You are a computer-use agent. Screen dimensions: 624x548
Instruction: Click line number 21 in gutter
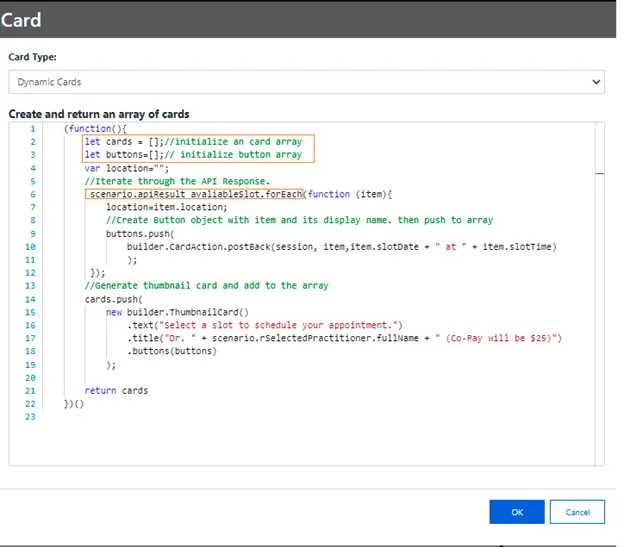point(30,391)
